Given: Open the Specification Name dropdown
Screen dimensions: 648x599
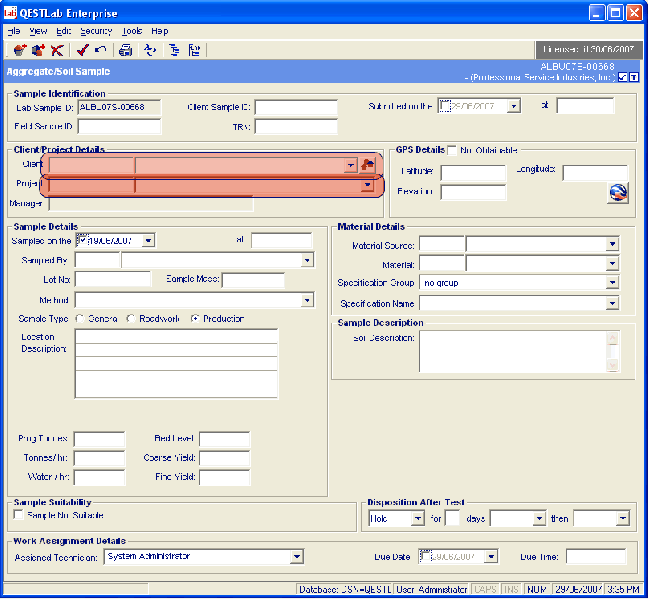Looking at the screenshot, I should pos(612,303).
